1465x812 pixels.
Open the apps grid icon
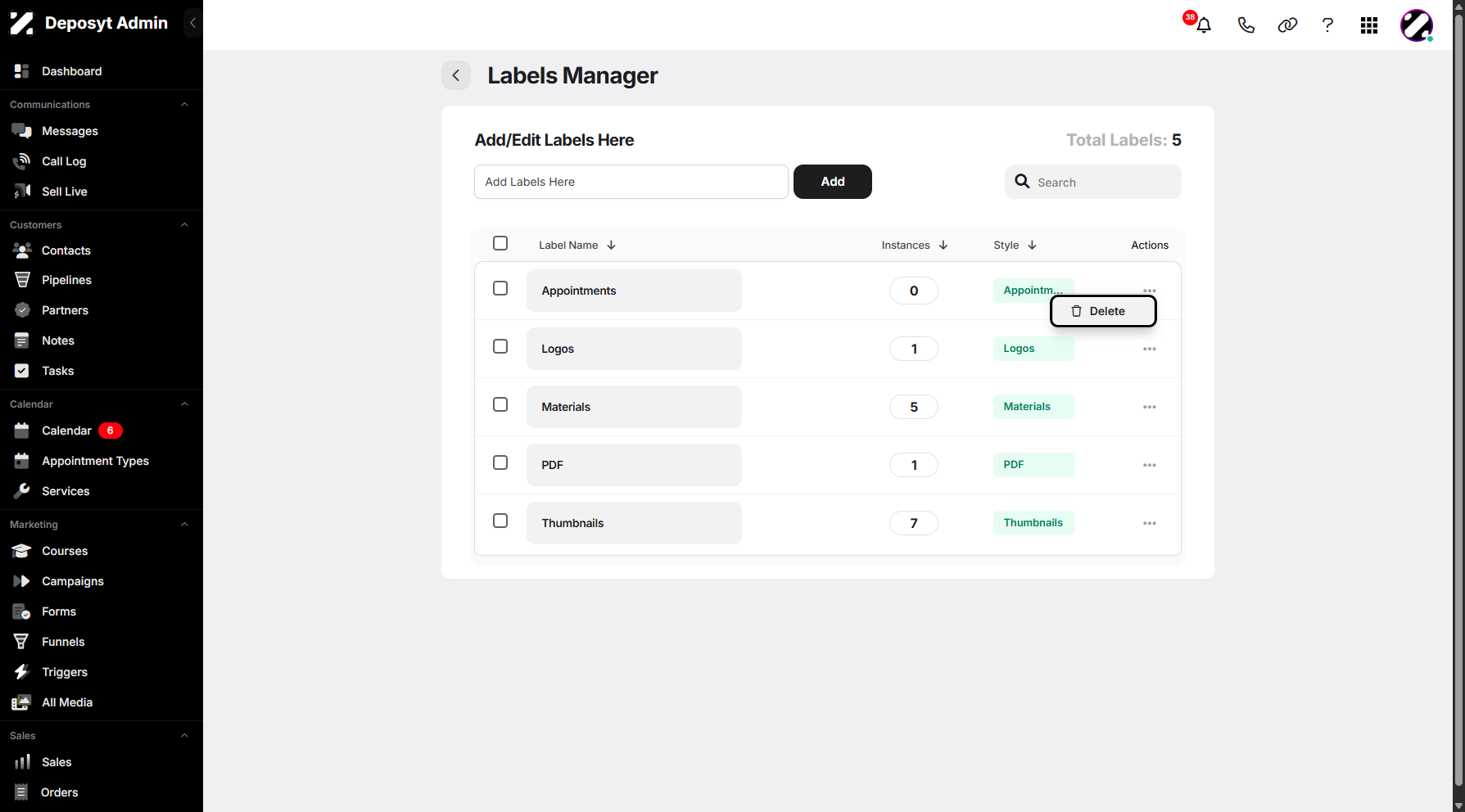click(x=1369, y=25)
